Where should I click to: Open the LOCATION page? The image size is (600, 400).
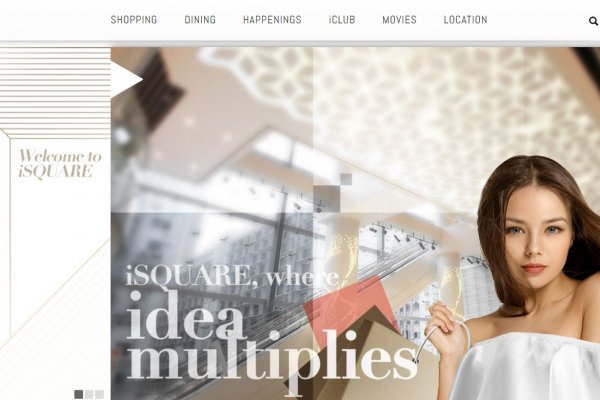tap(465, 20)
